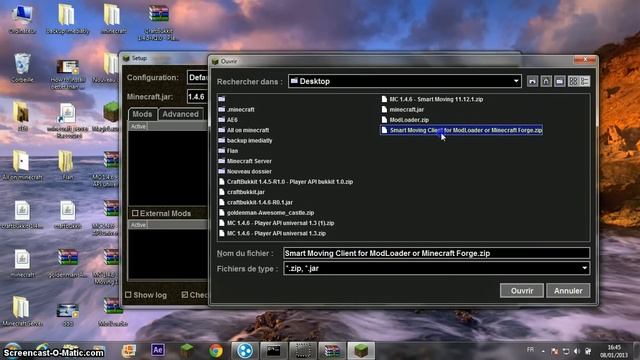Screen dimensions: 640x360
Task: Open Google Chrome from the taskbar
Action: coord(216,350)
